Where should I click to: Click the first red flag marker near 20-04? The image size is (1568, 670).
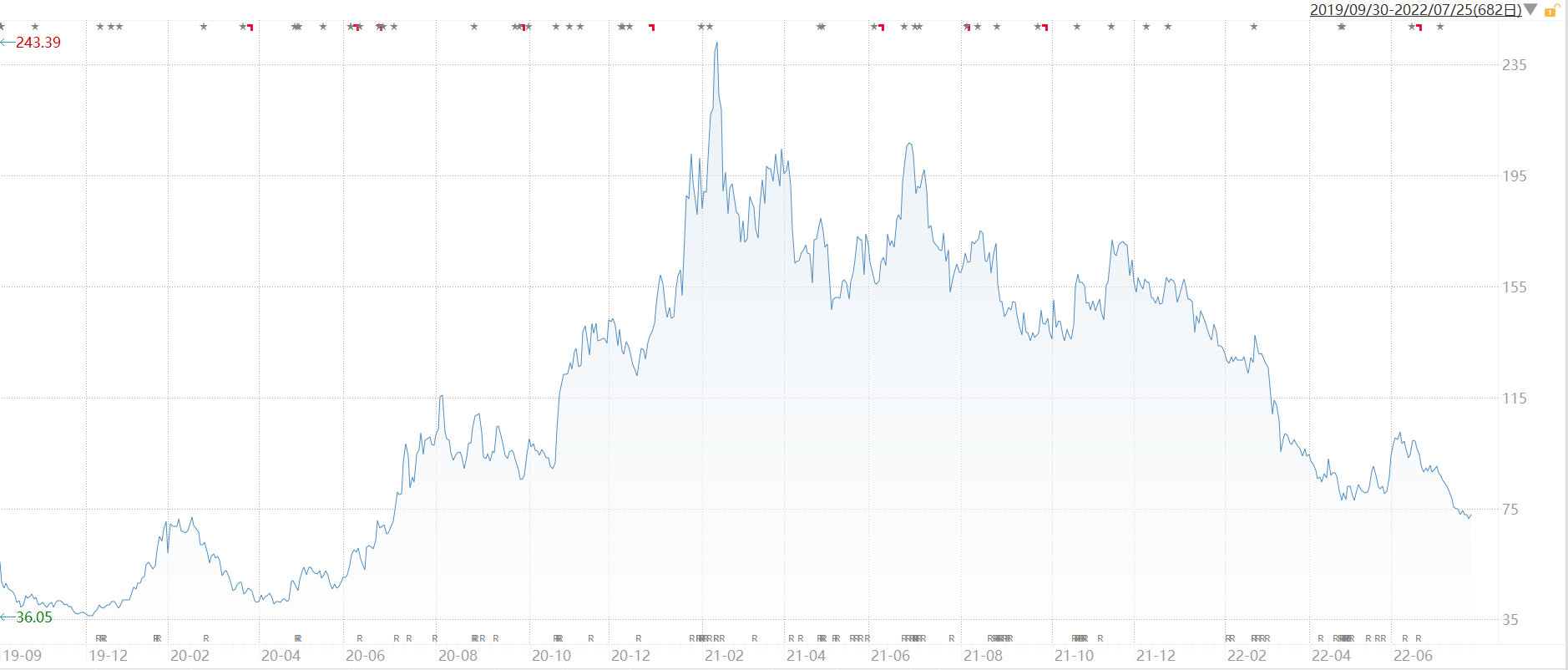(250, 28)
